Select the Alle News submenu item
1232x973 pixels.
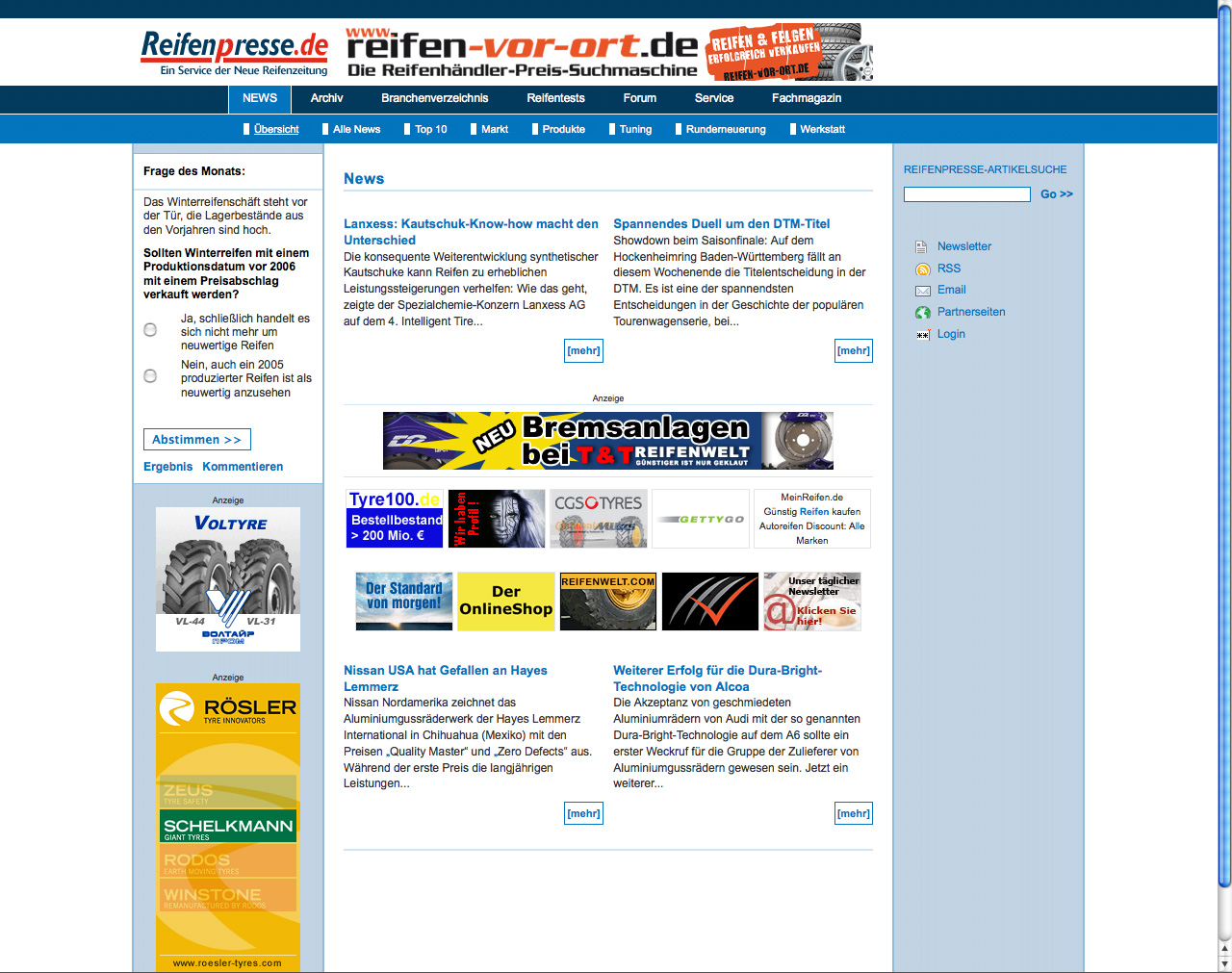click(356, 130)
